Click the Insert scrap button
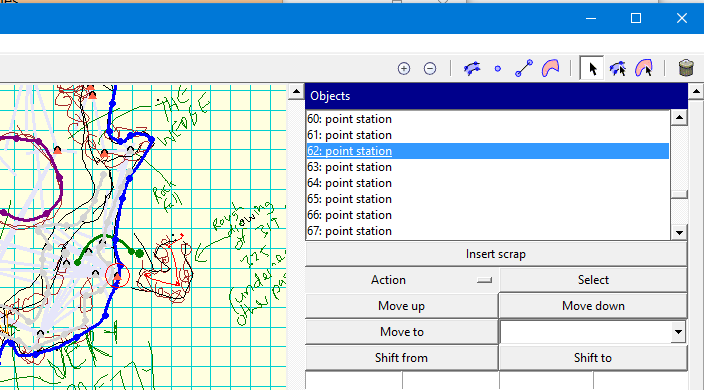This screenshot has height=390, width=704. point(496,254)
